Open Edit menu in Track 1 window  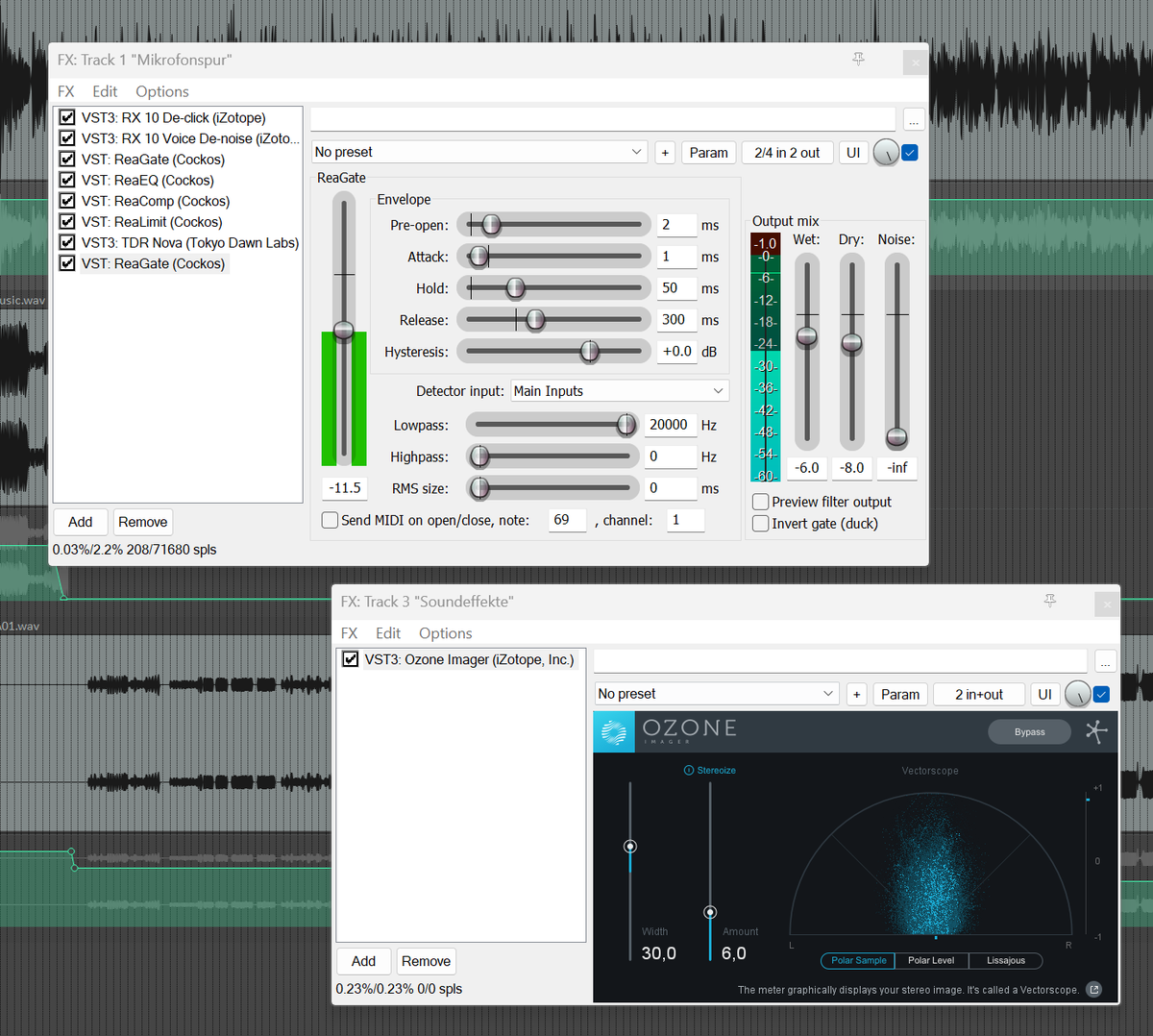tap(105, 91)
